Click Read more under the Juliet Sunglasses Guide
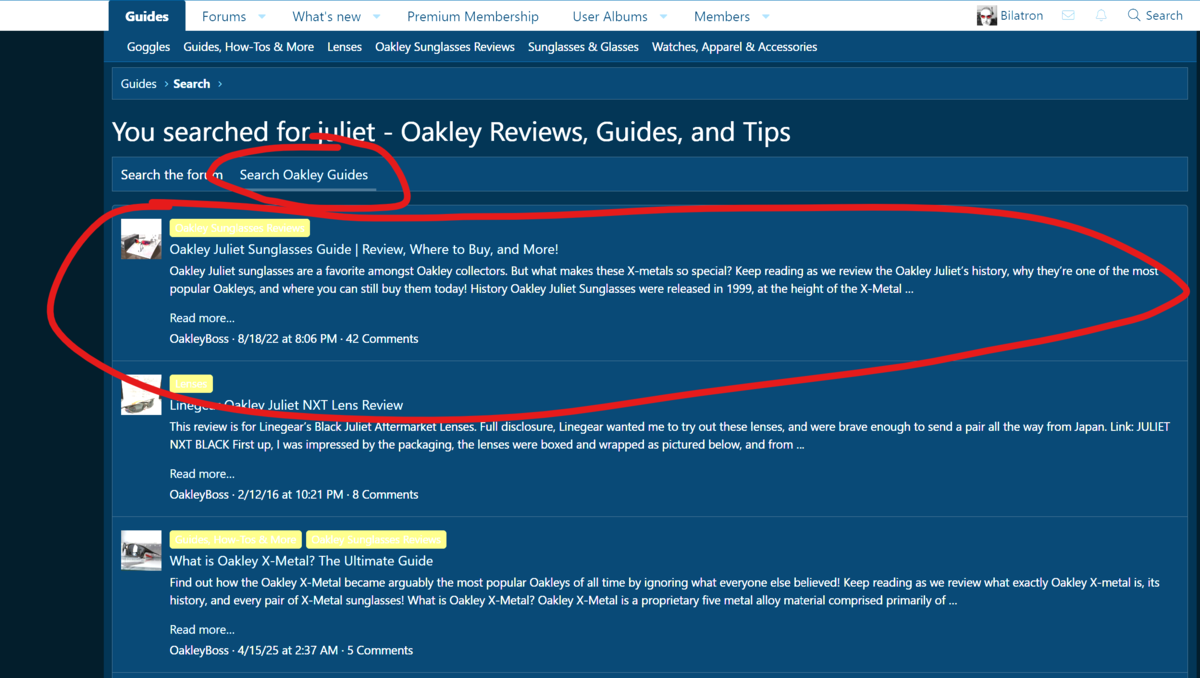Image resolution: width=1200 pixels, height=678 pixels. pyautogui.click(x=202, y=318)
